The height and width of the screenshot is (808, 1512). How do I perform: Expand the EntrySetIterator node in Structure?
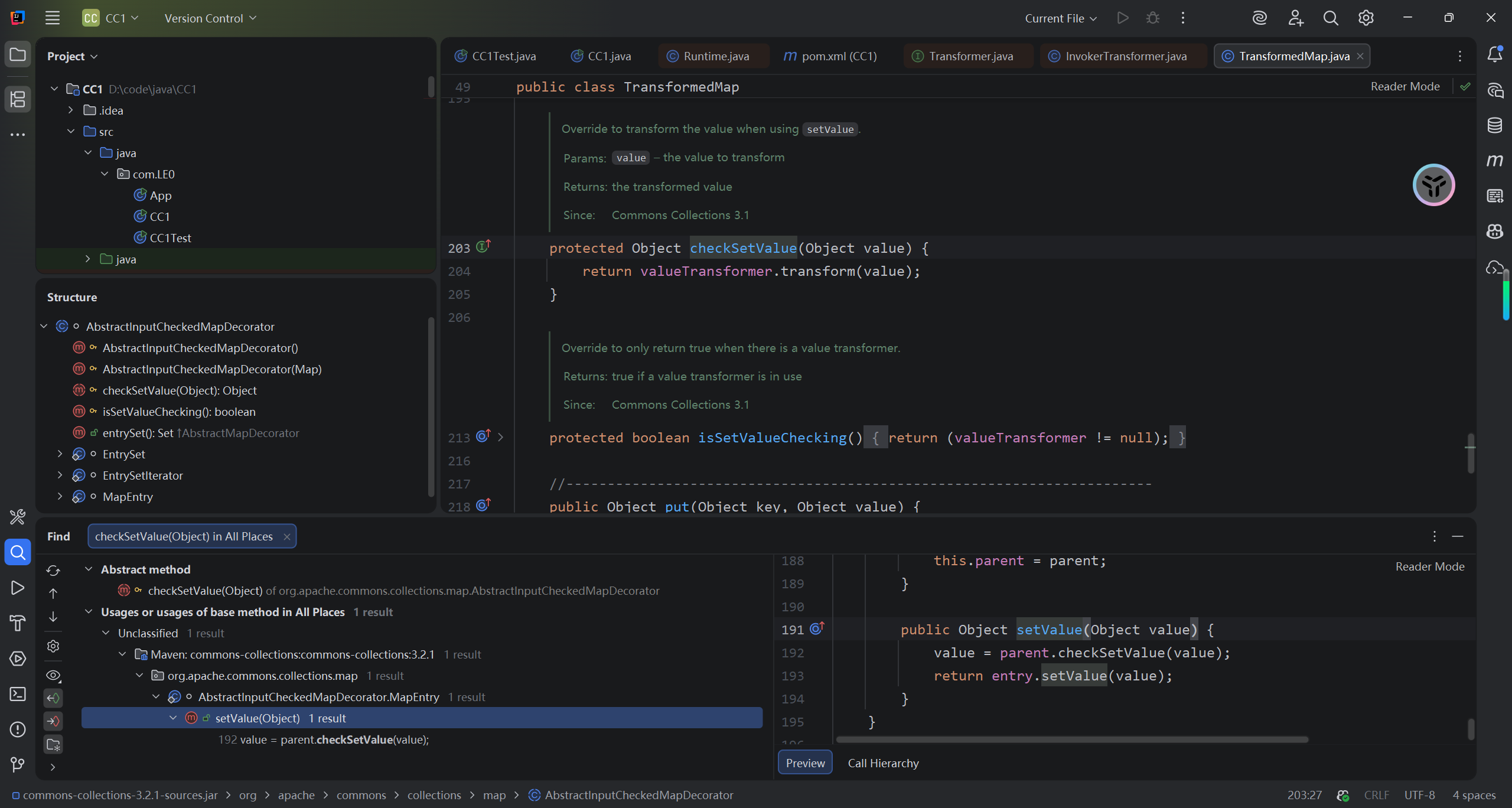tap(60, 475)
